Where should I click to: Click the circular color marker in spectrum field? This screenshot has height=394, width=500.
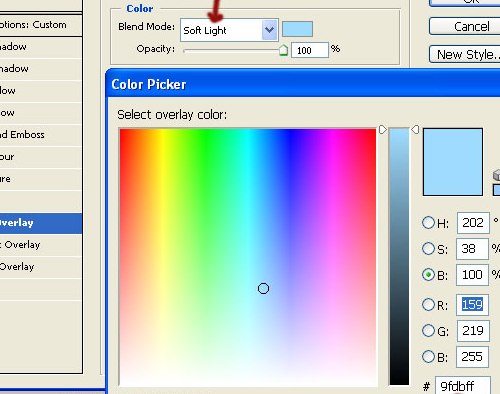(x=263, y=288)
